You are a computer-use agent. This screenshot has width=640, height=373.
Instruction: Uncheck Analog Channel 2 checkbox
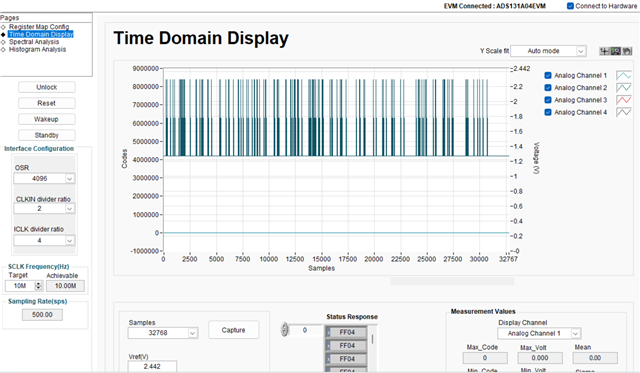pyautogui.click(x=548, y=88)
